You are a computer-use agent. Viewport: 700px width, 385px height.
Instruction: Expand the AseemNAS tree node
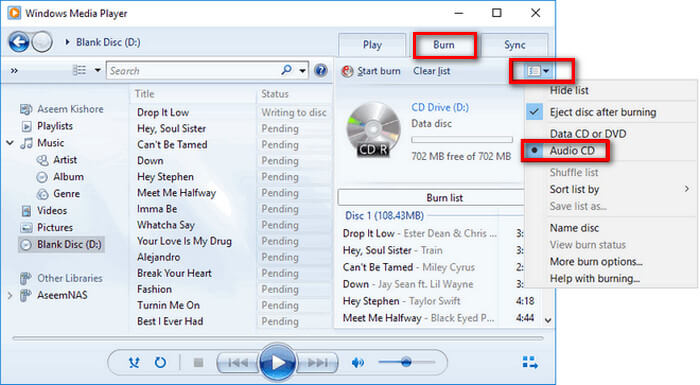click(10, 295)
